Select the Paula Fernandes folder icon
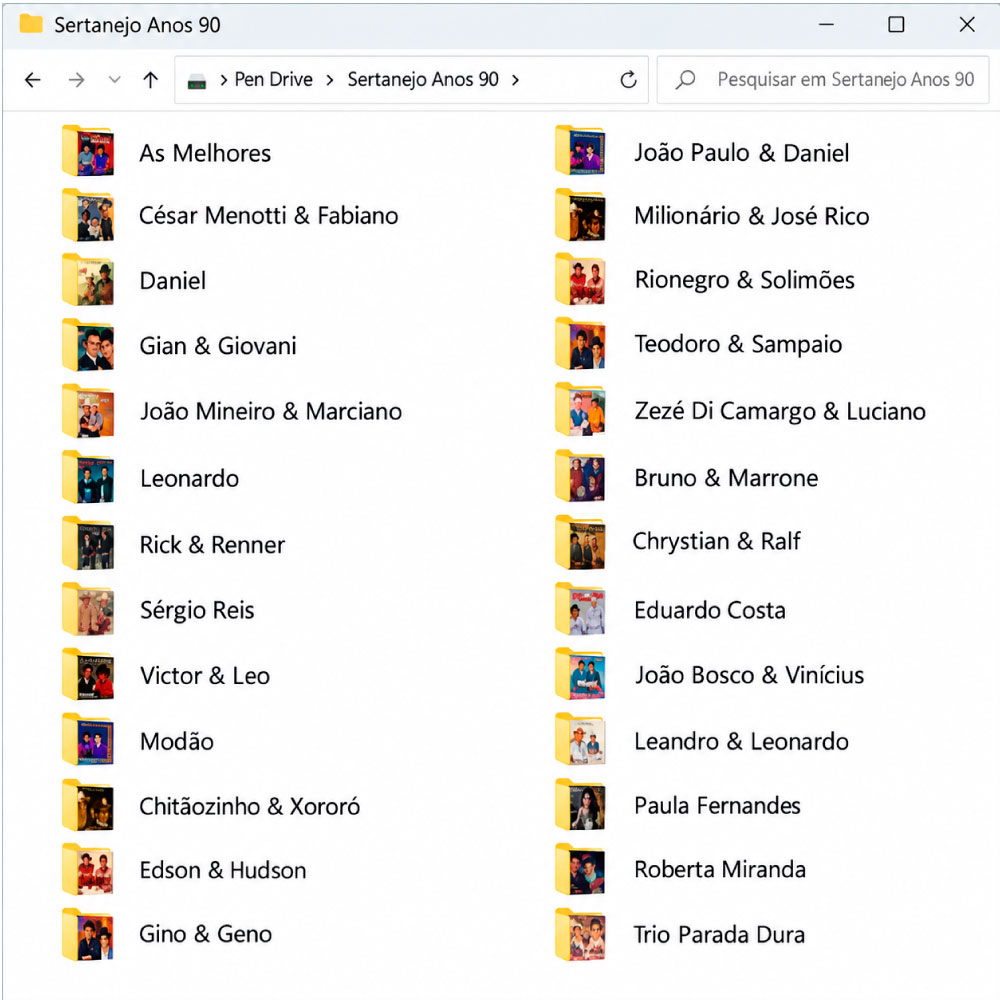This screenshot has width=1000, height=1000. coord(580,805)
